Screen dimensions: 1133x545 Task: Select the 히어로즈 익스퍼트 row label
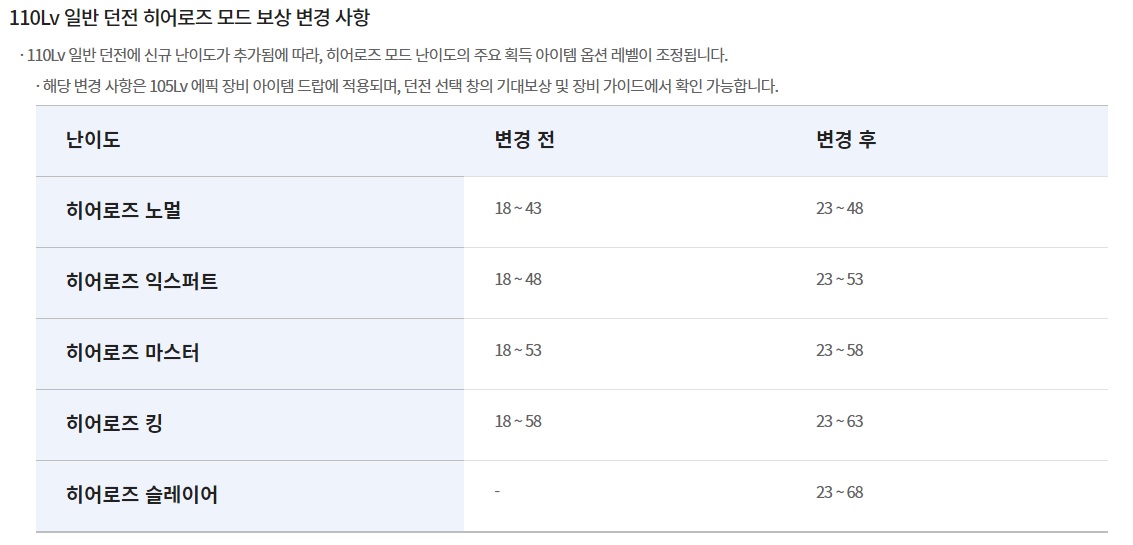point(142,281)
